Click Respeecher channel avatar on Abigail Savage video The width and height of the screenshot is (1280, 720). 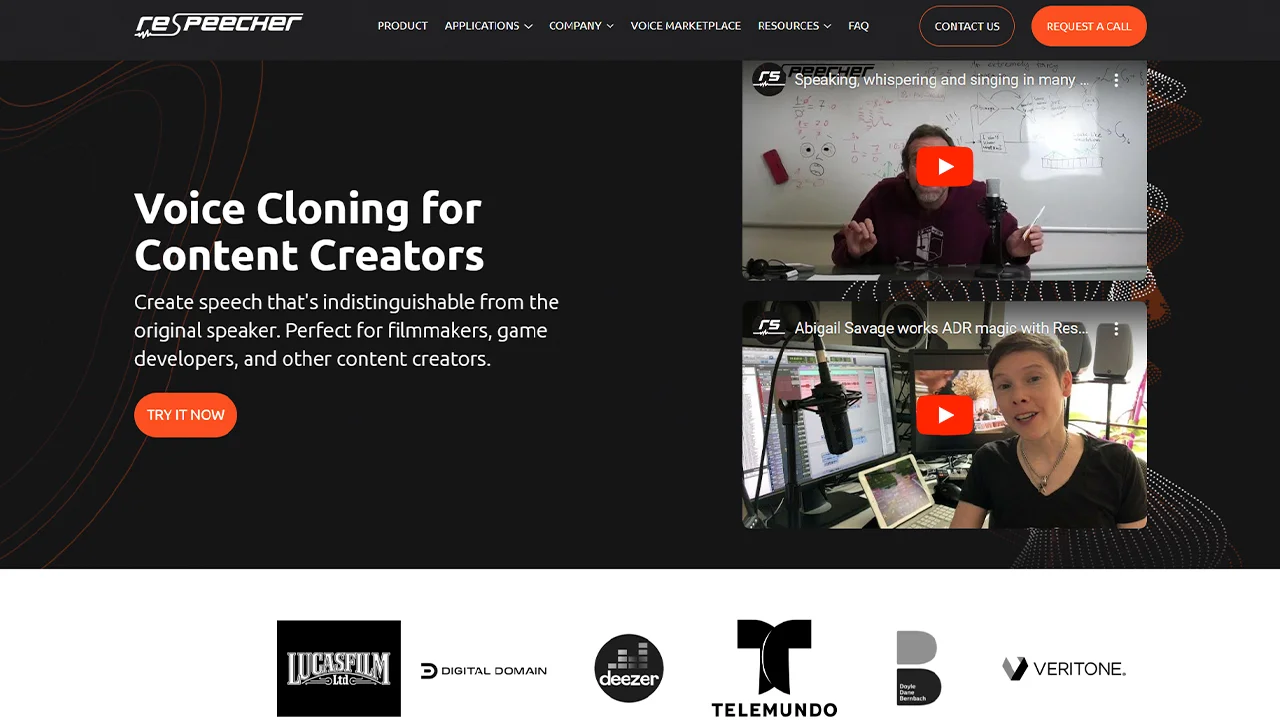(769, 328)
